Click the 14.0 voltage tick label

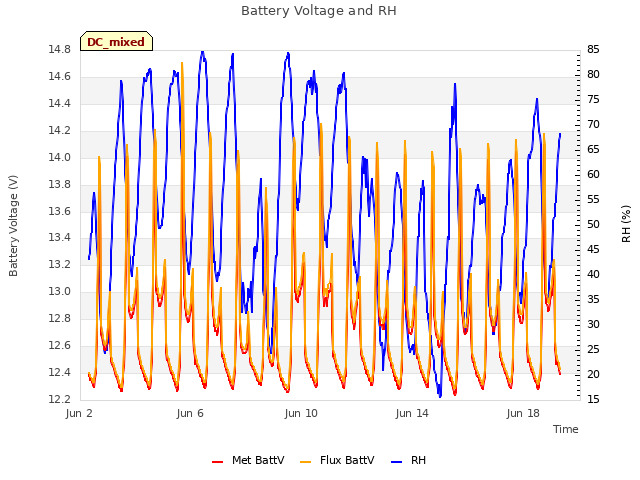[x=59, y=158]
